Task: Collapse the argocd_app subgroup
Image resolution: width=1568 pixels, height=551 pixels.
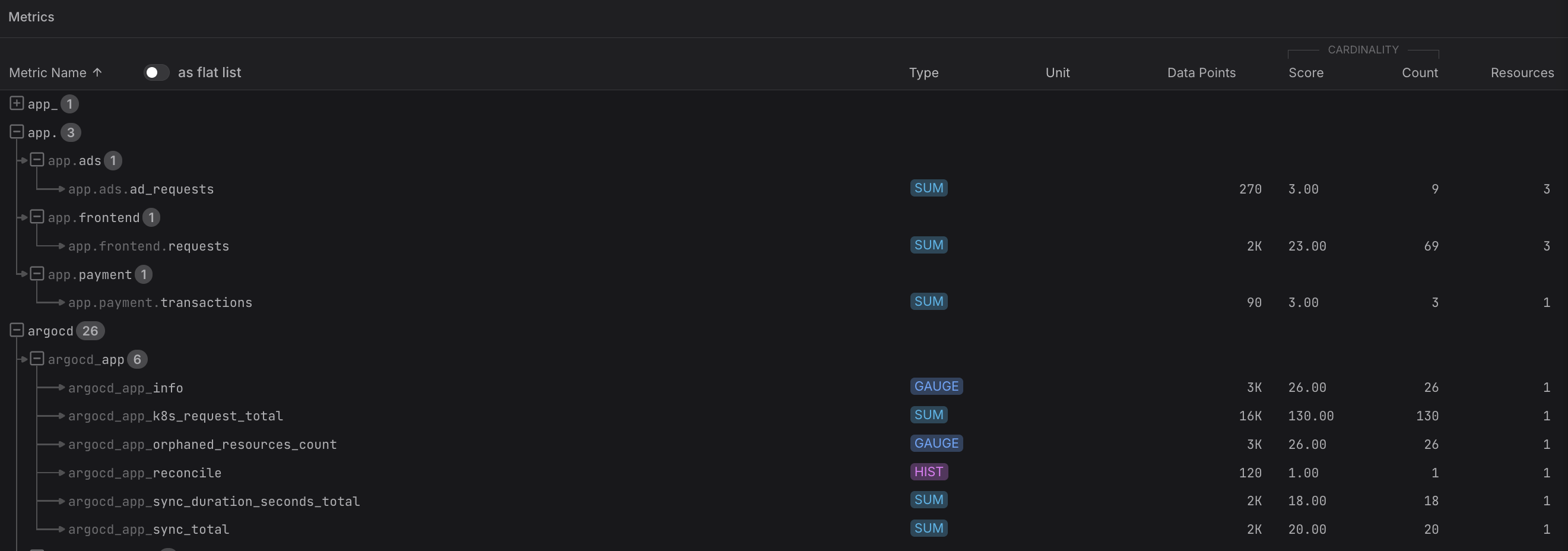Action: (37, 359)
